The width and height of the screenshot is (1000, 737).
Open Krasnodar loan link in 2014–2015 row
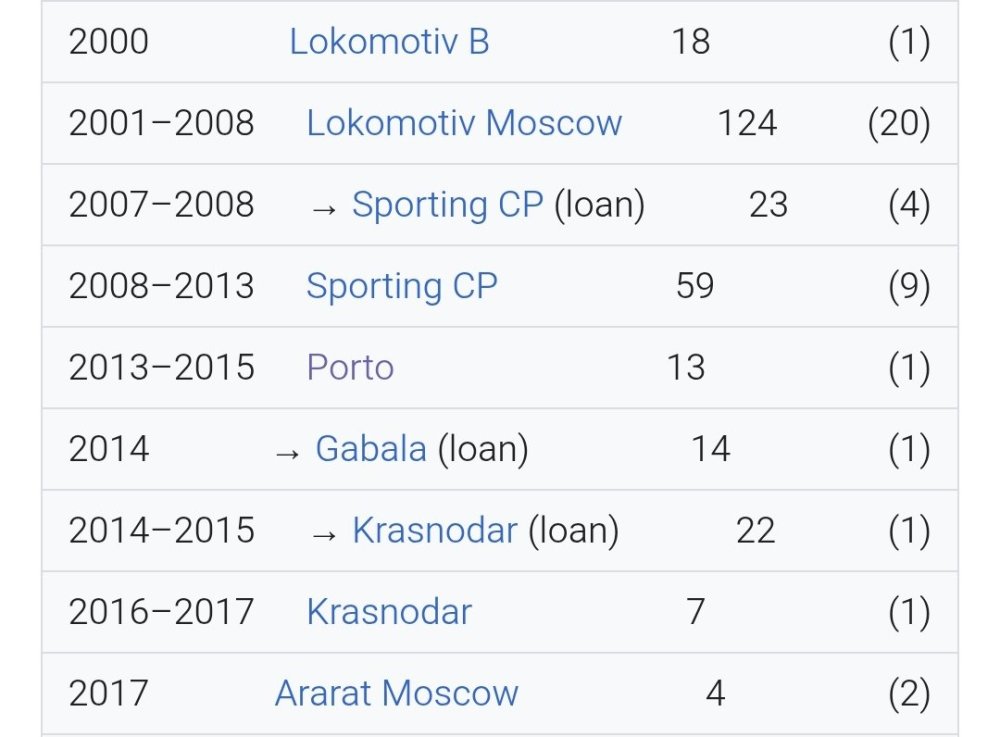point(435,530)
